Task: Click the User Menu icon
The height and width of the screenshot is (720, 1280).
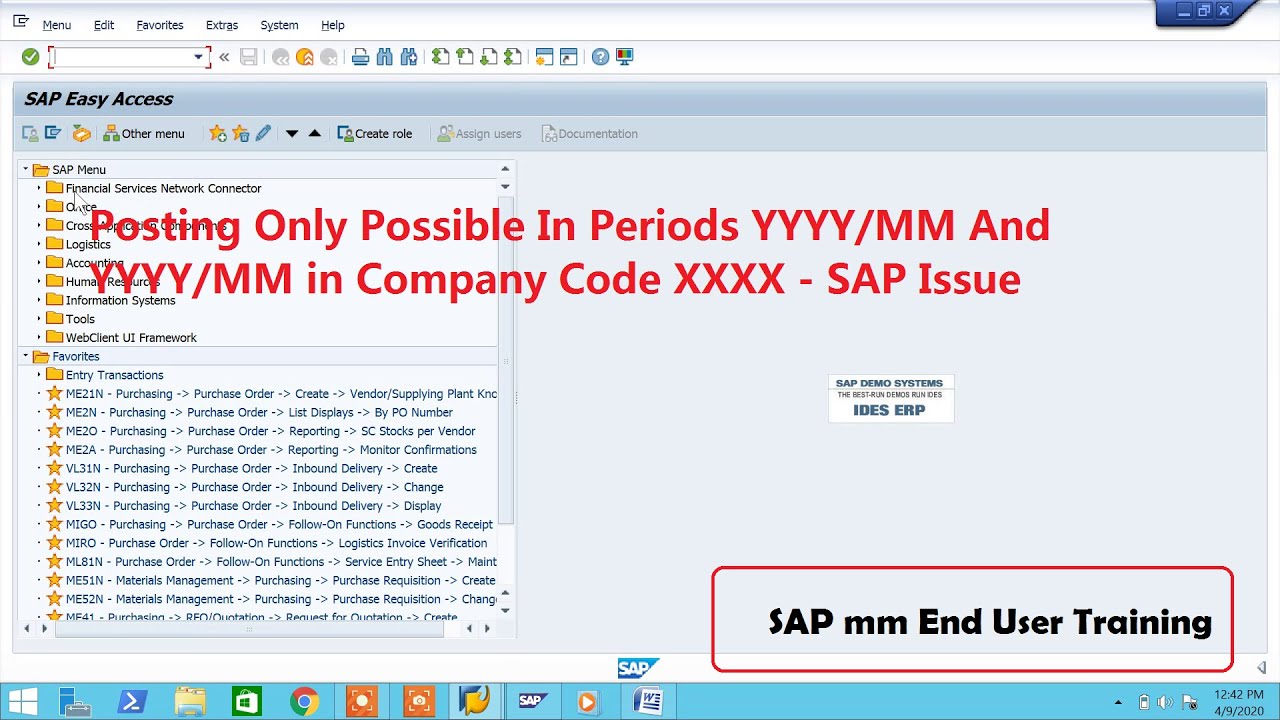Action: coord(30,133)
